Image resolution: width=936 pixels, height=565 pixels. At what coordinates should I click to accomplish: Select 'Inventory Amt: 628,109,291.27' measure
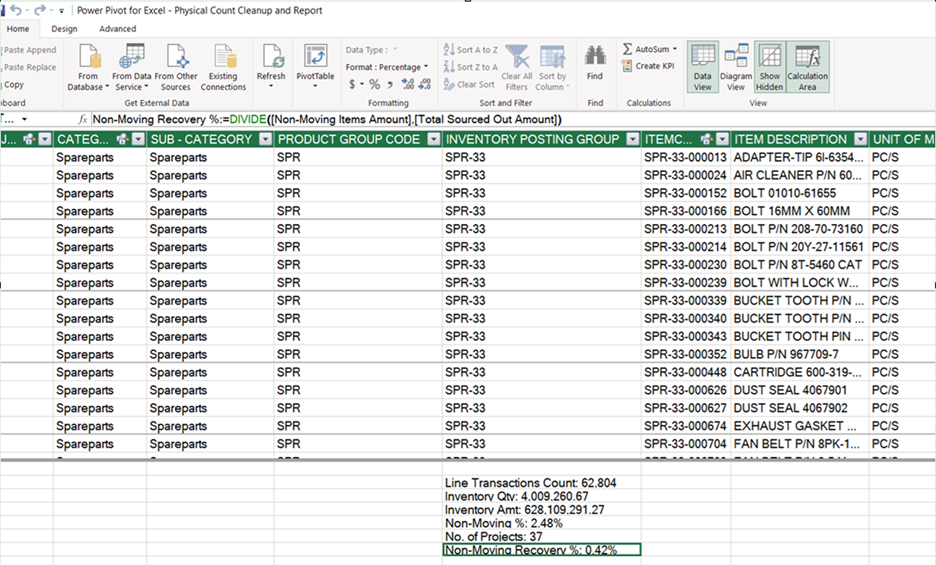(541, 509)
